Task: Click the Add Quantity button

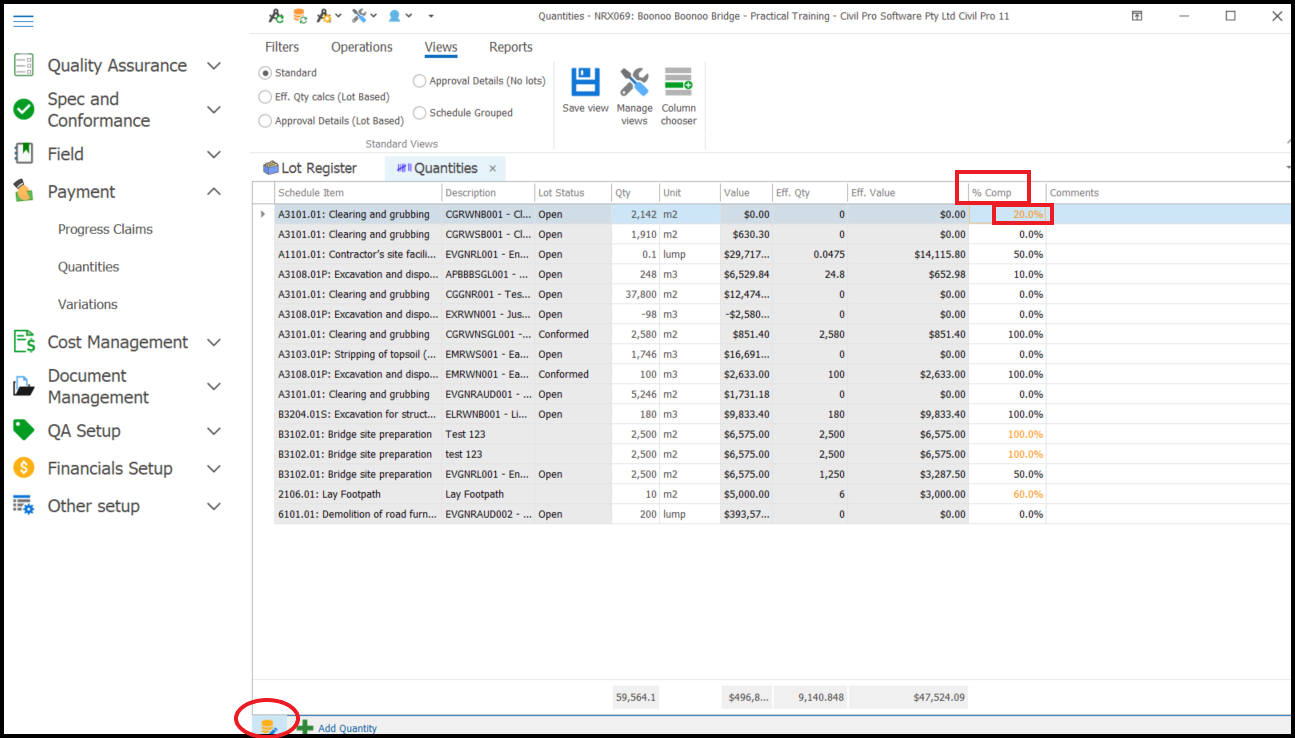Action: 338,728
